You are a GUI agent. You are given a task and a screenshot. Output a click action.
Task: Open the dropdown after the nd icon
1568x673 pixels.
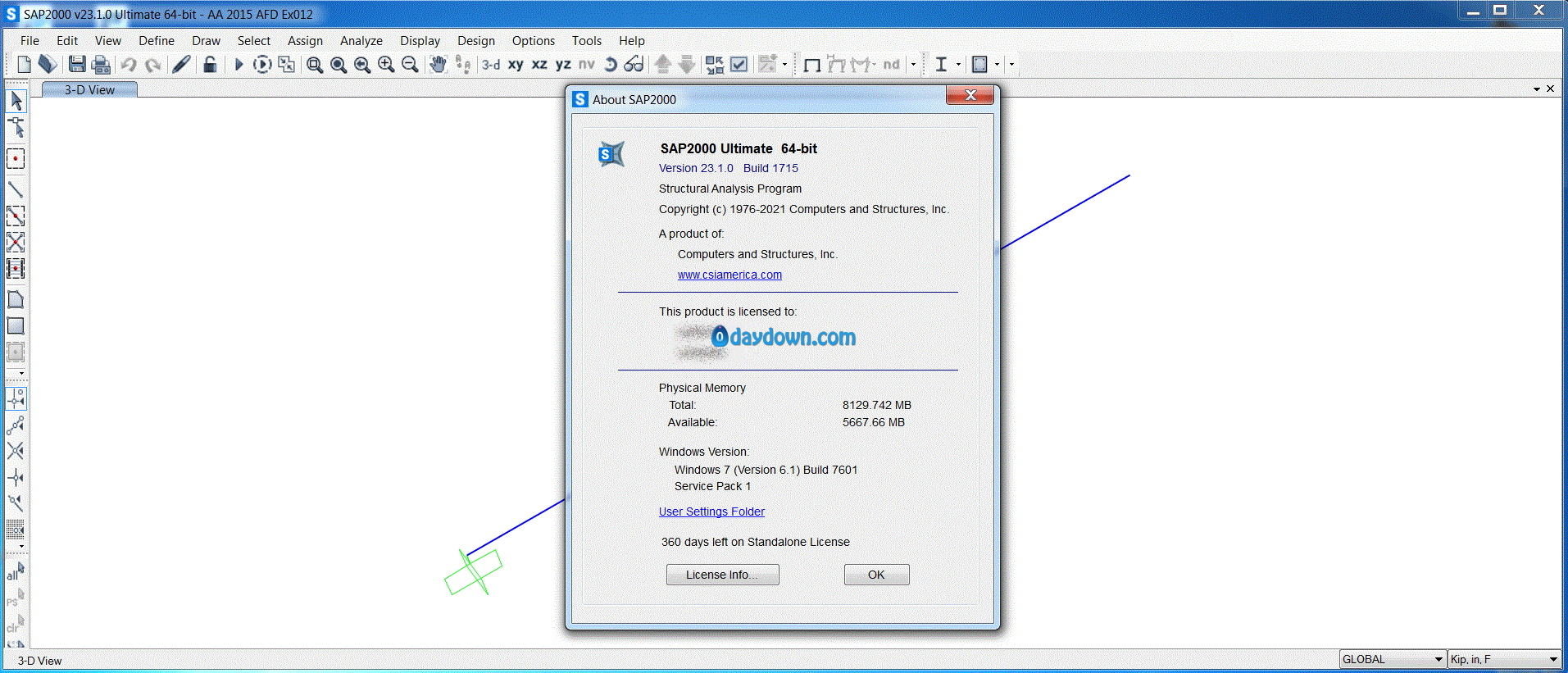click(913, 64)
